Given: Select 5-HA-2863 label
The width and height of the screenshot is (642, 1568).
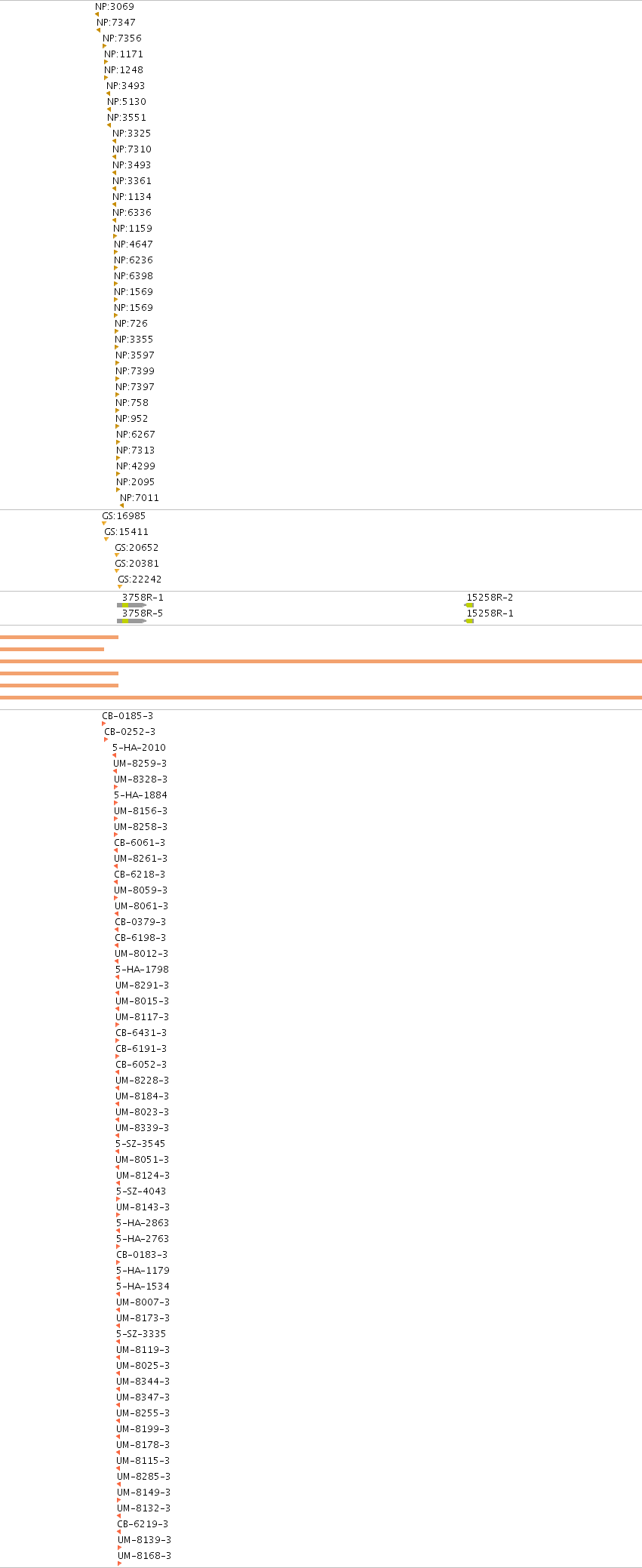Looking at the screenshot, I should 143,1223.
